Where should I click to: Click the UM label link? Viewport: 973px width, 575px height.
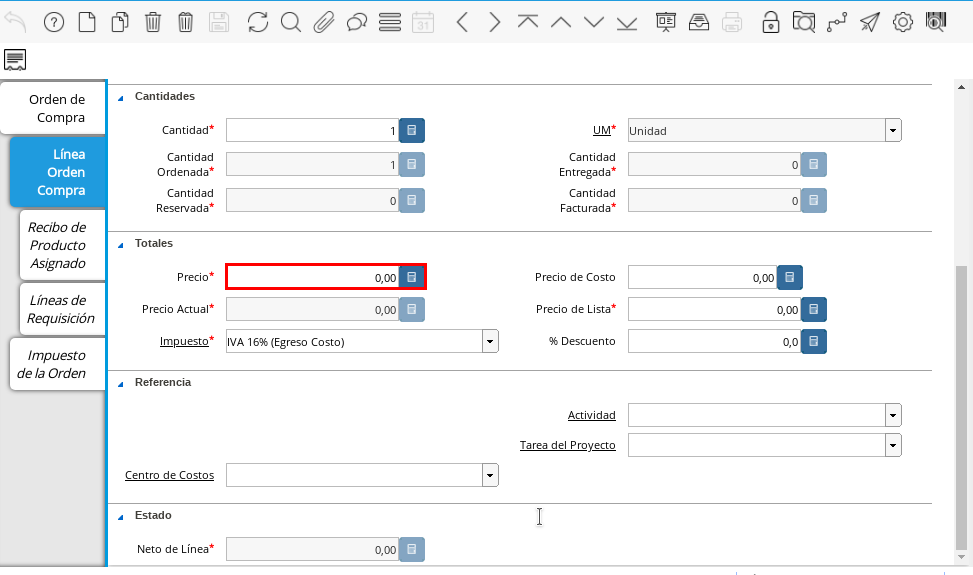(x=602, y=130)
